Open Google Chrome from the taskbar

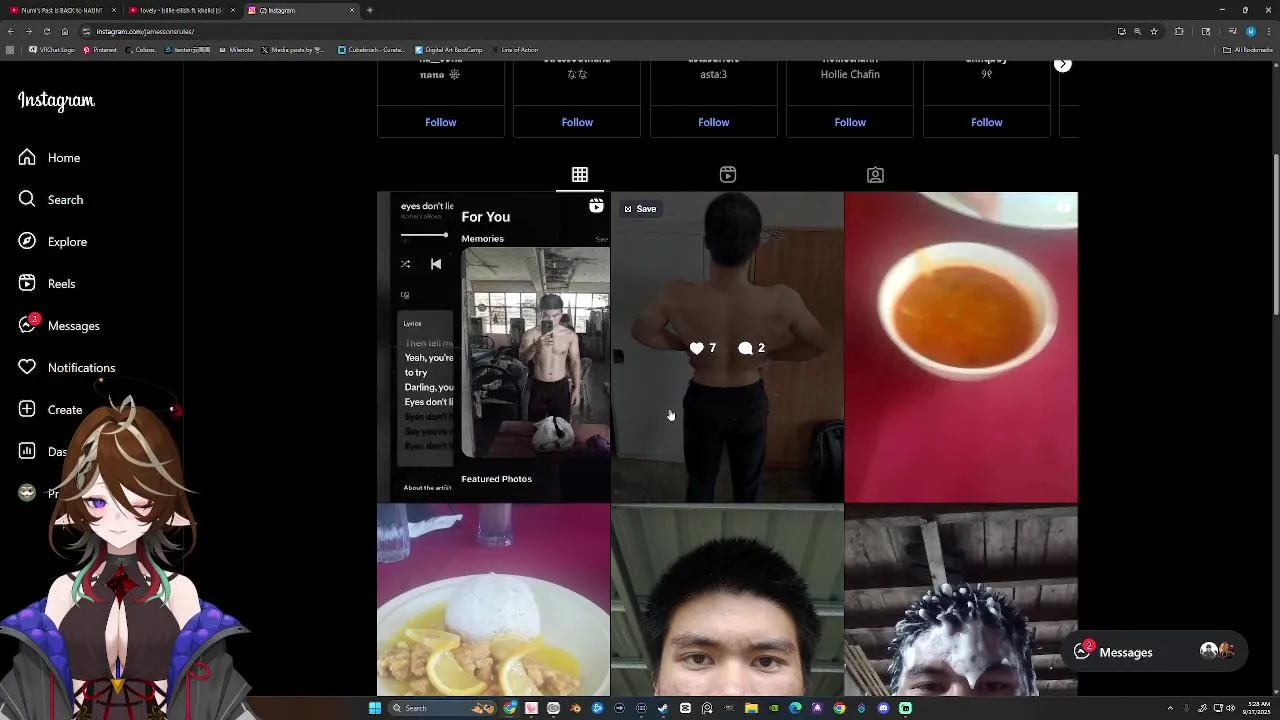tap(840, 708)
